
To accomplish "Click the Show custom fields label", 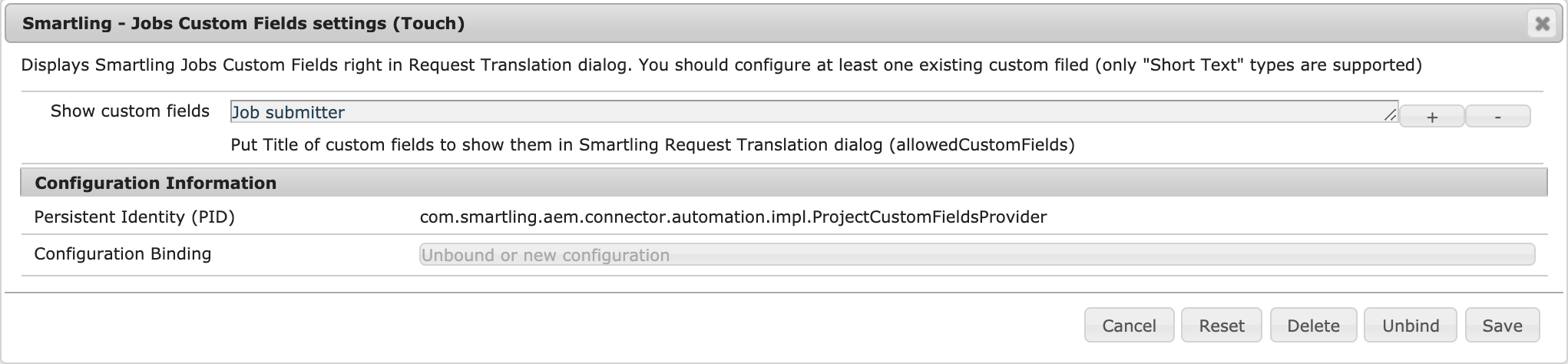I will point(130,111).
